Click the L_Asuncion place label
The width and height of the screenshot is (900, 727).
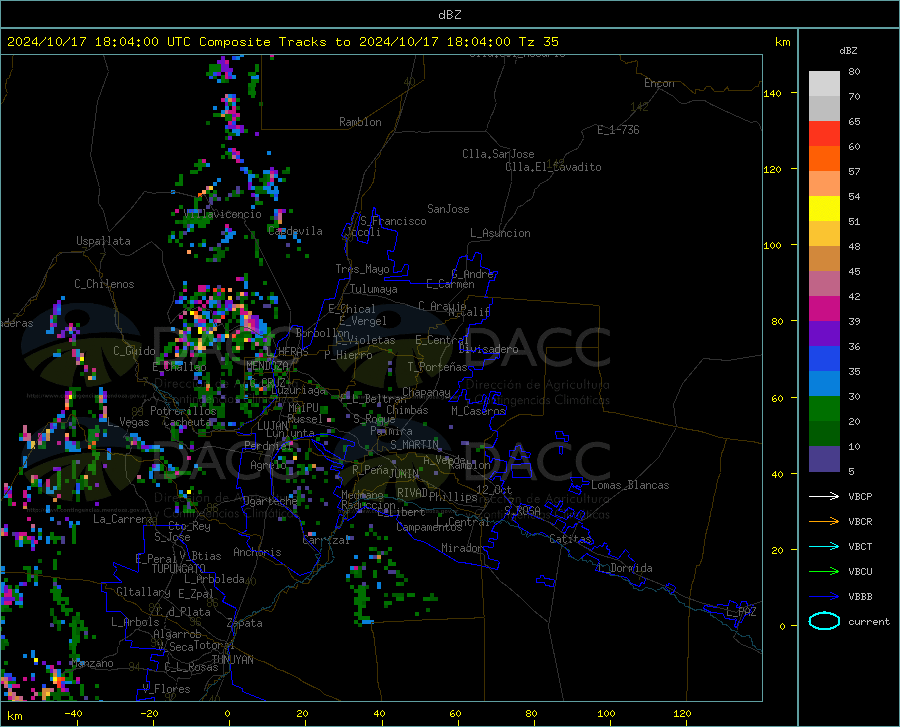coord(500,233)
